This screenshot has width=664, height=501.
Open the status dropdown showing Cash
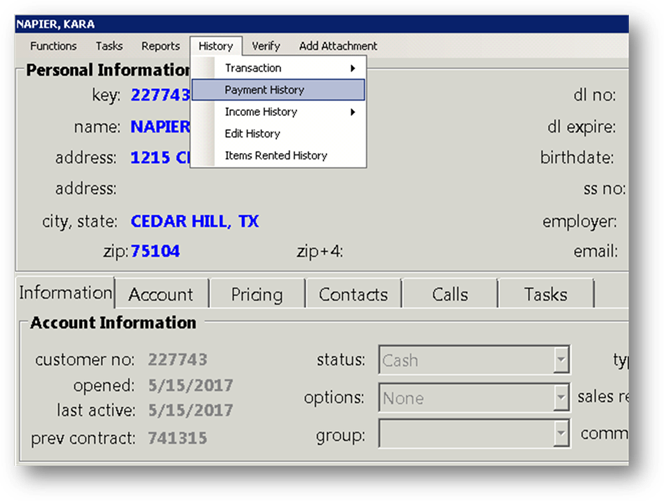pos(561,360)
